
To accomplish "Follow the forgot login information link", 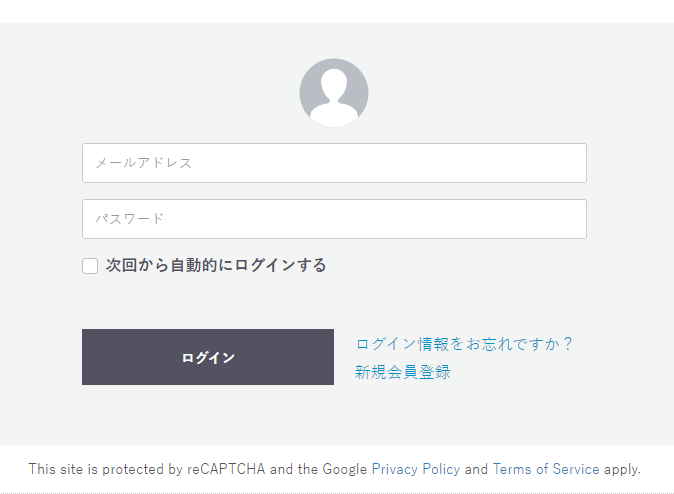I will click(464, 344).
